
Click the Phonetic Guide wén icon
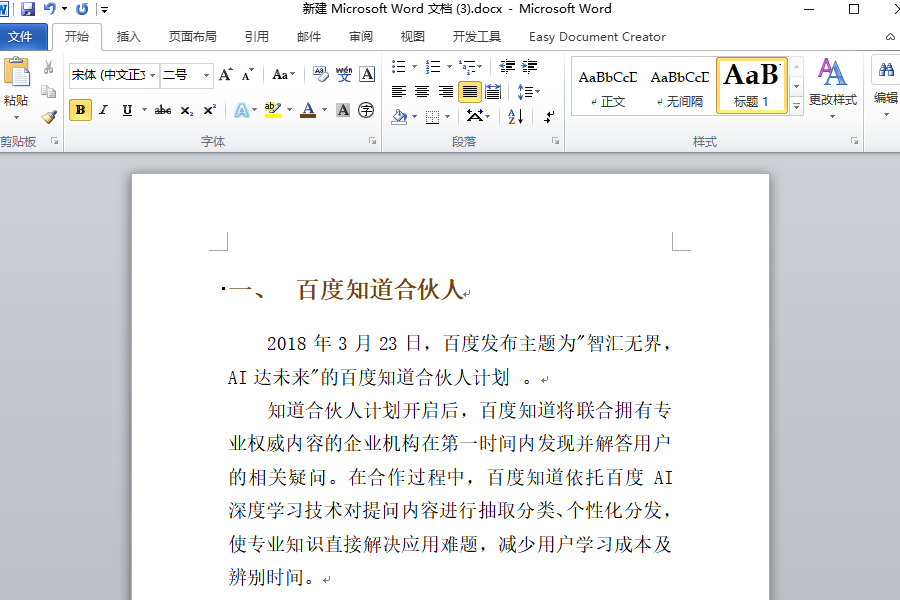(344, 74)
